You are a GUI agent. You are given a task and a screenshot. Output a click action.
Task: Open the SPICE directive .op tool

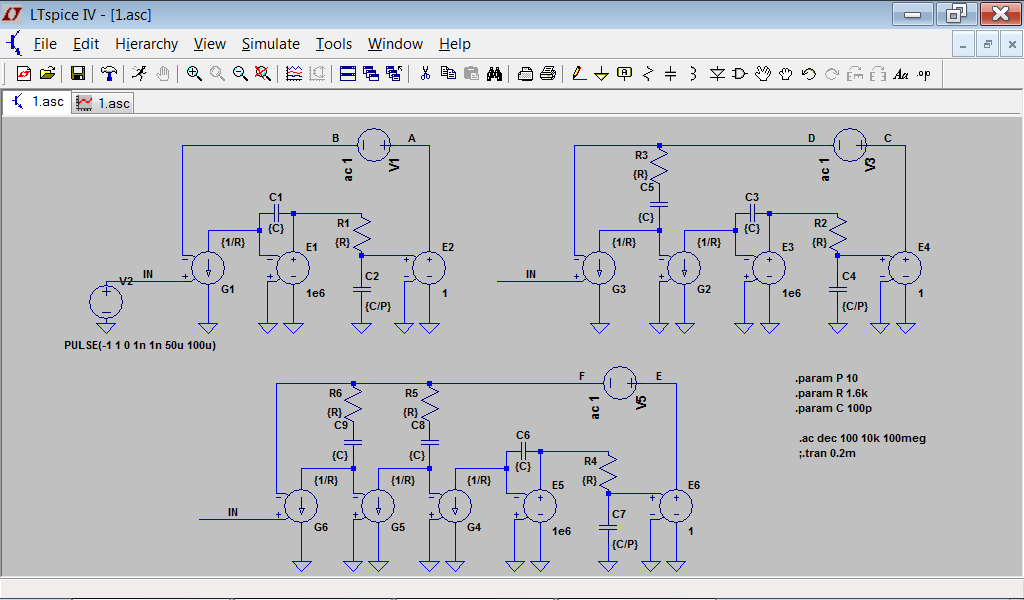tap(923, 74)
